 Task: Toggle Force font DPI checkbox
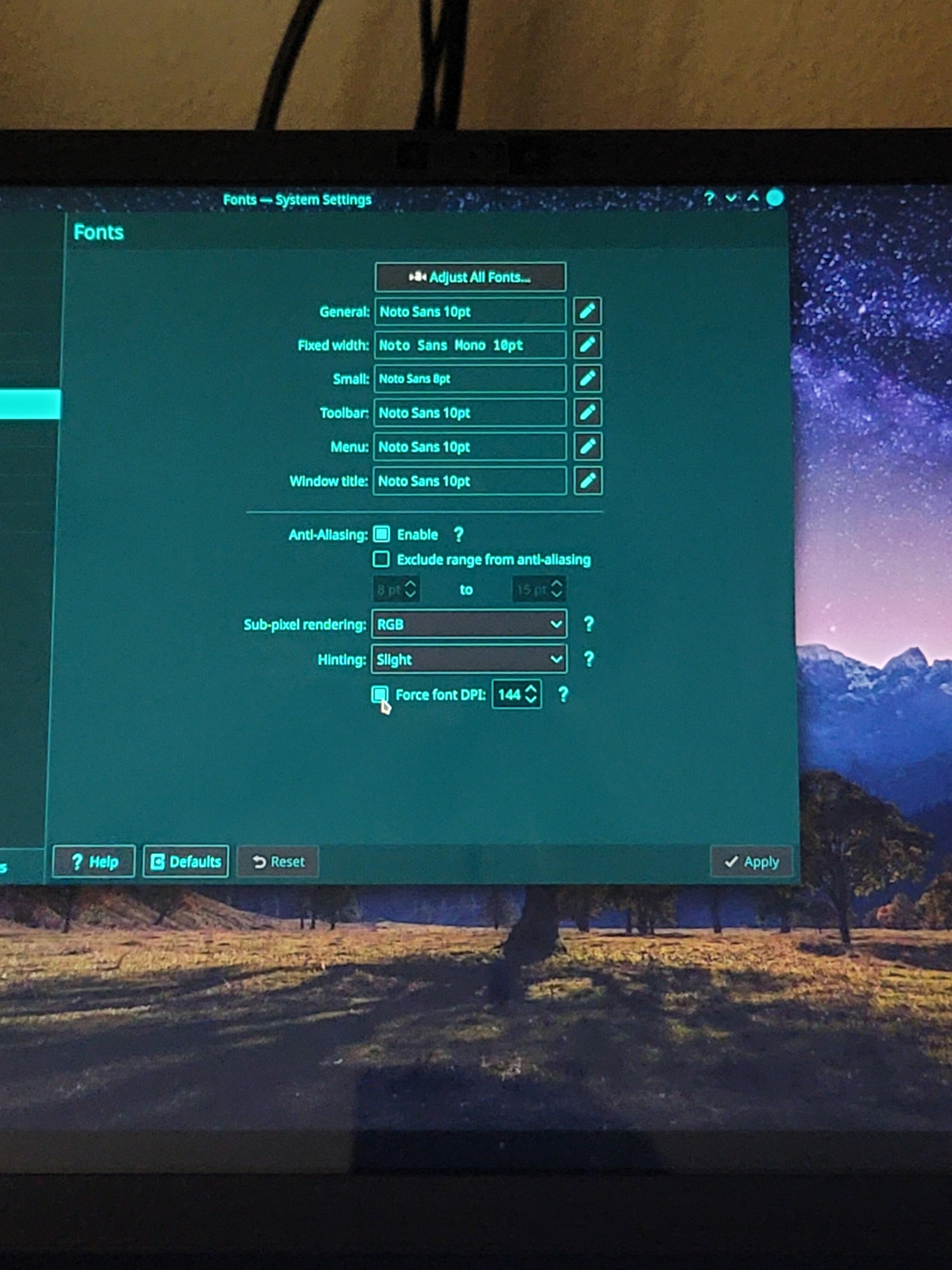(379, 695)
